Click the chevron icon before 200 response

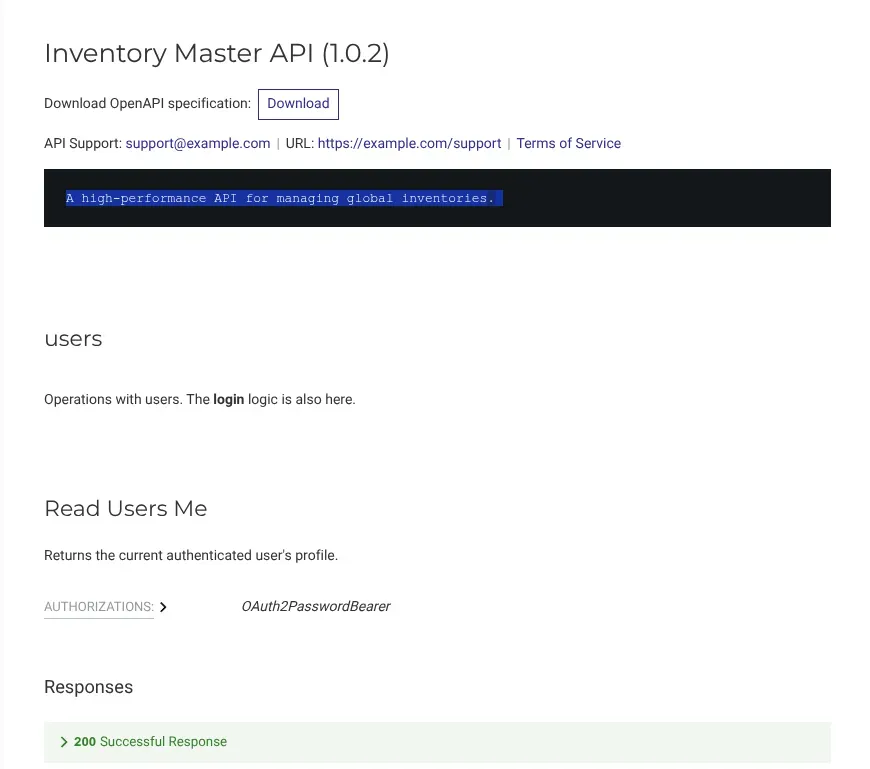point(64,742)
